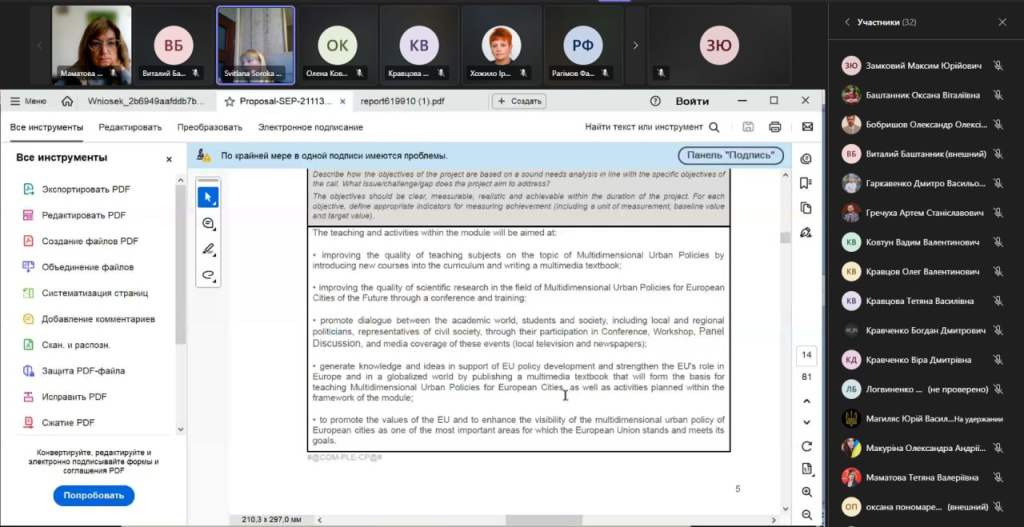Switch to Wniosek_2b6949aafddb7b tab
1024x527 pixels.
pos(146,101)
